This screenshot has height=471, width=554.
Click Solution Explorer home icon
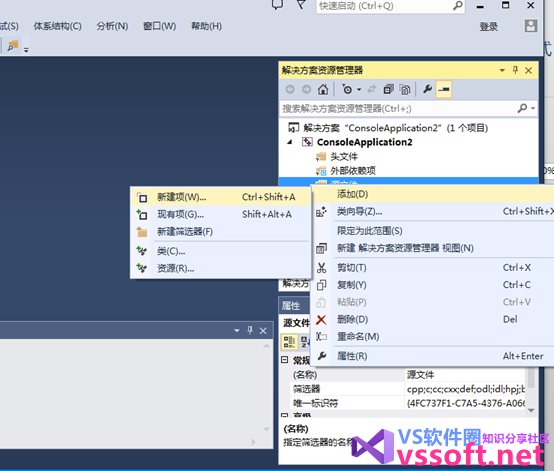[323, 89]
